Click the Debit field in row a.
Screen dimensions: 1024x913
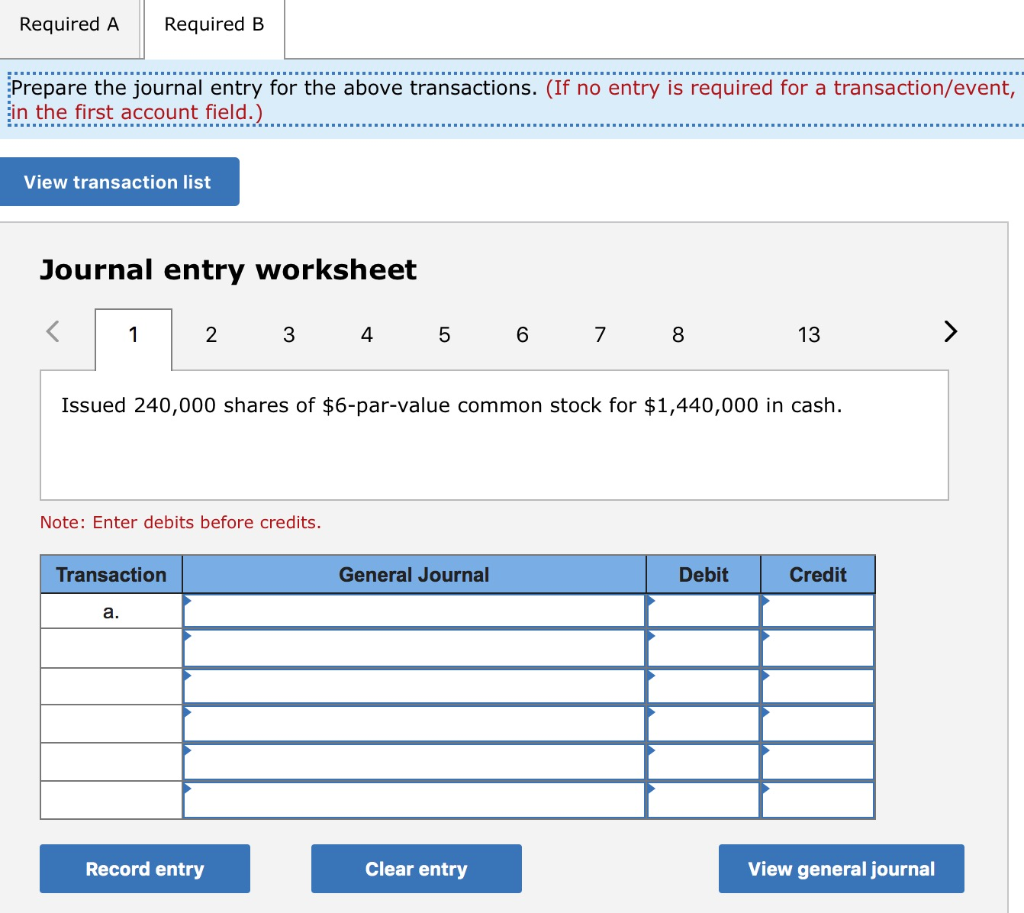tap(703, 611)
